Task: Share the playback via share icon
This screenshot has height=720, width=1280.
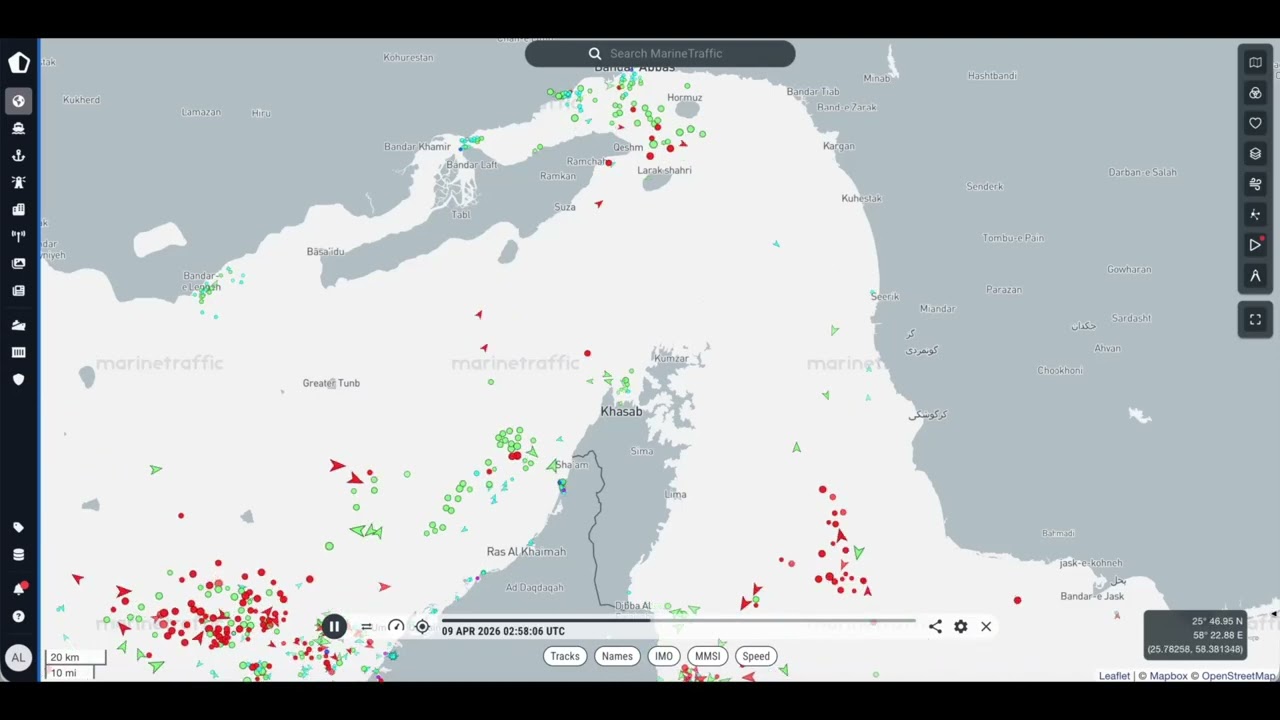Action: [x=935, y=627]
